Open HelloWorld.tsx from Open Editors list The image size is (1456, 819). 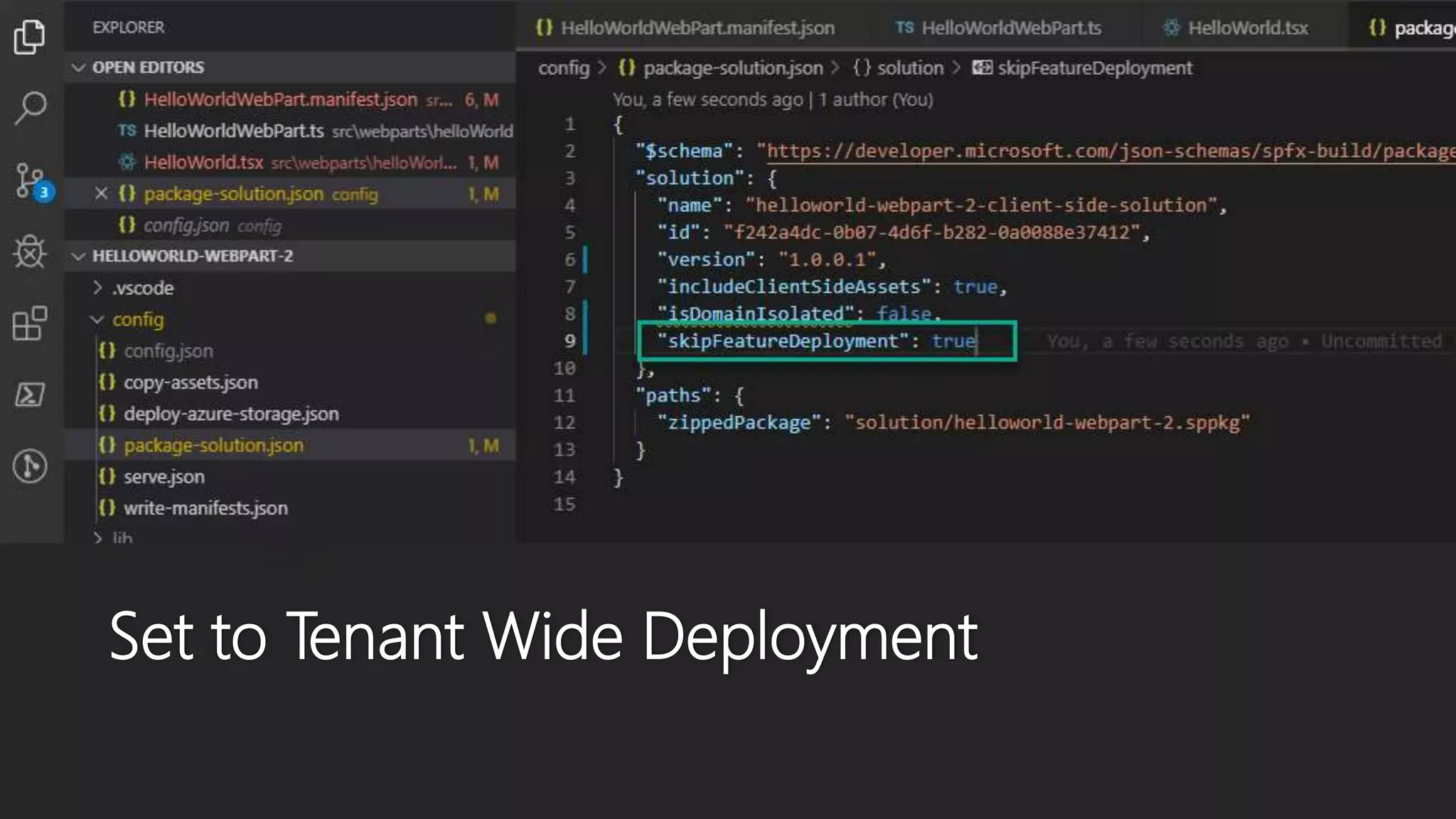click(x=290, y=162)
